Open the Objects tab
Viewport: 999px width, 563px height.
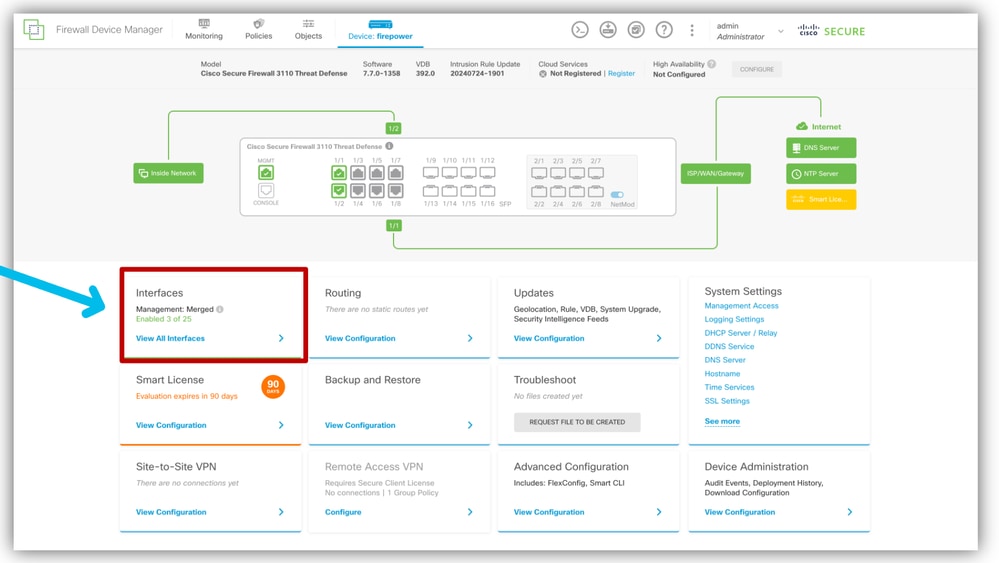[308, 30]
